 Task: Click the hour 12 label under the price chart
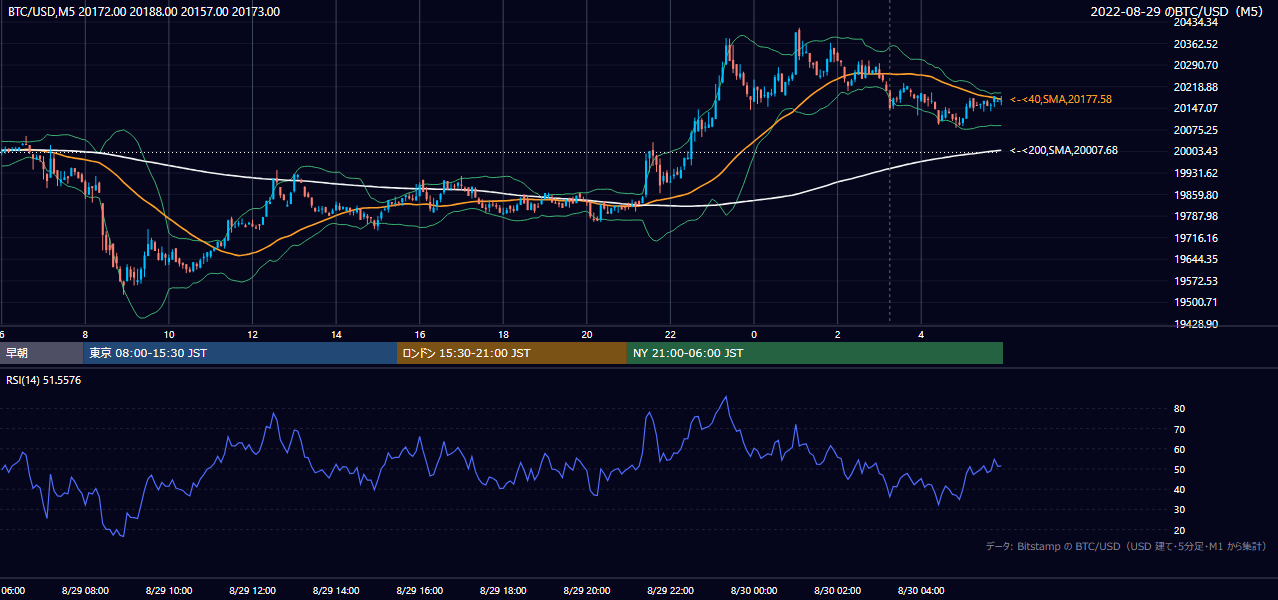pyautogui.click(x=253, y=334)
